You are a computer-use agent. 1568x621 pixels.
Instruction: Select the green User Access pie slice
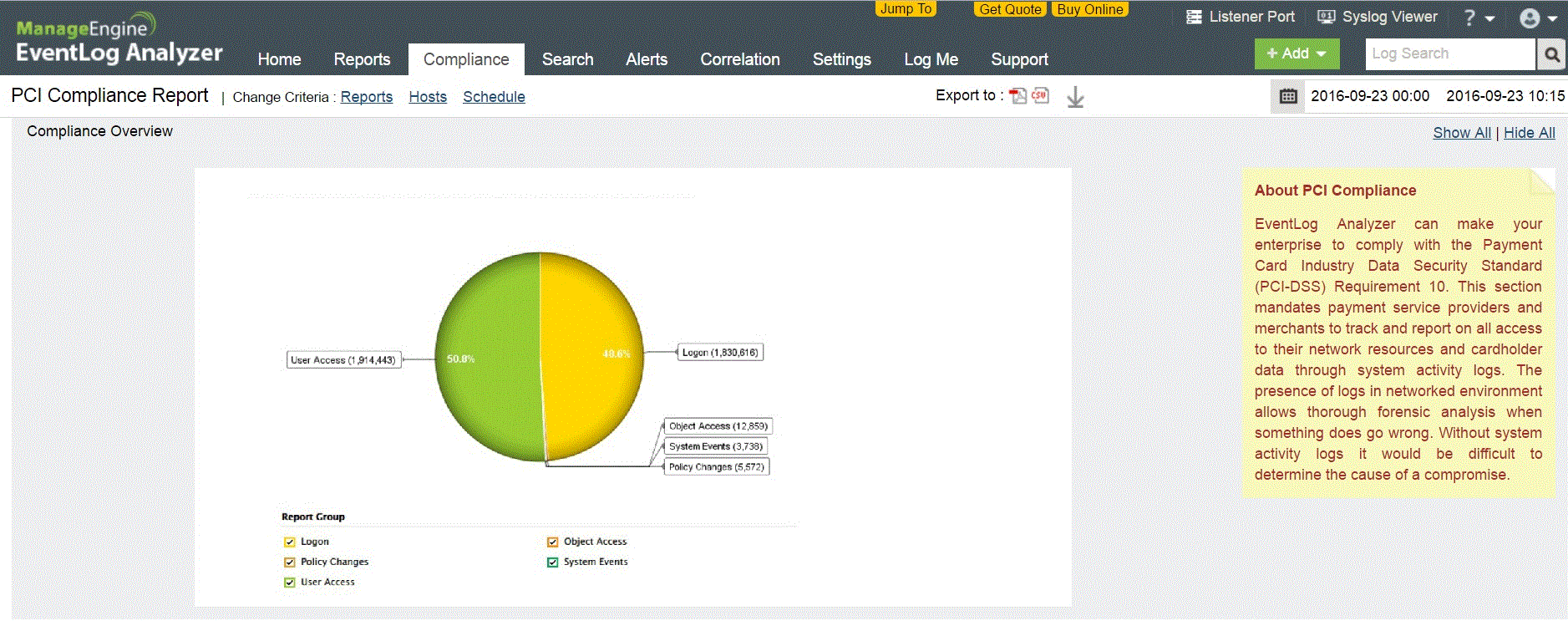489,357
